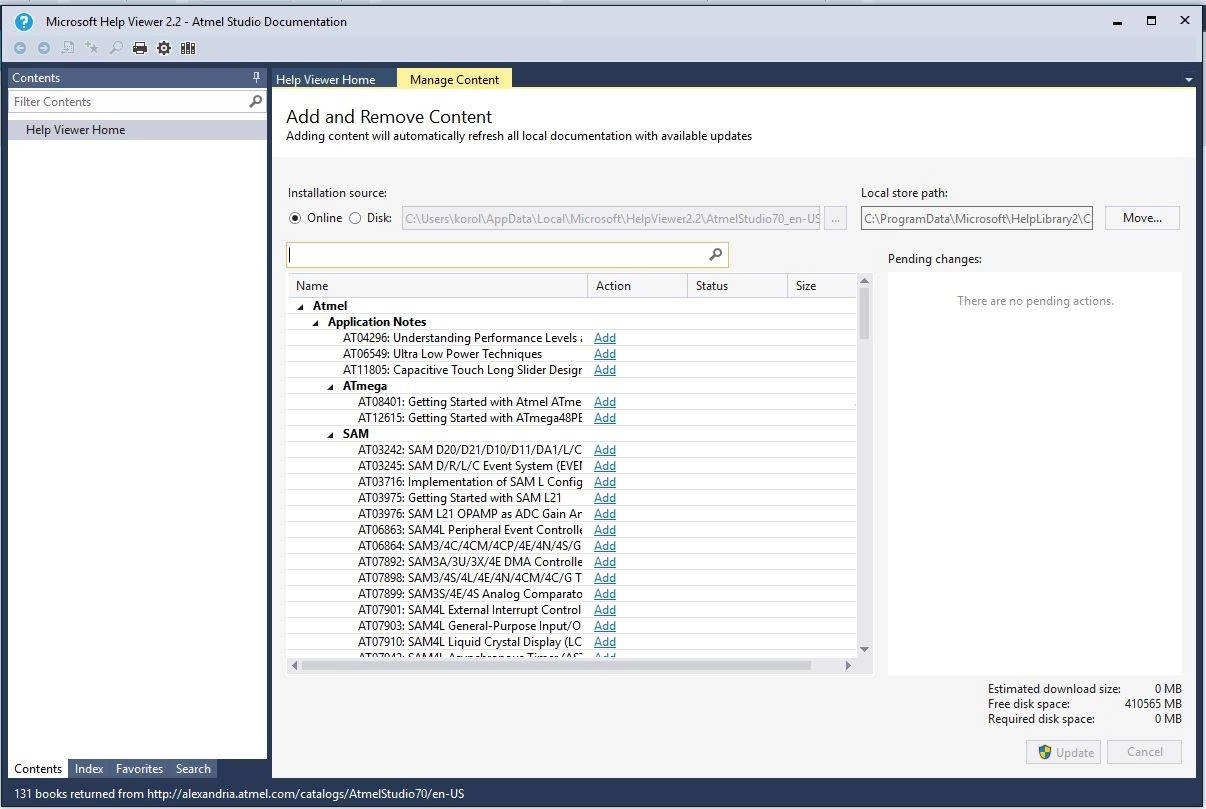Click the Forward navigation arrow in toolbar
1206x809 pixels.
(x=44, y=48)
